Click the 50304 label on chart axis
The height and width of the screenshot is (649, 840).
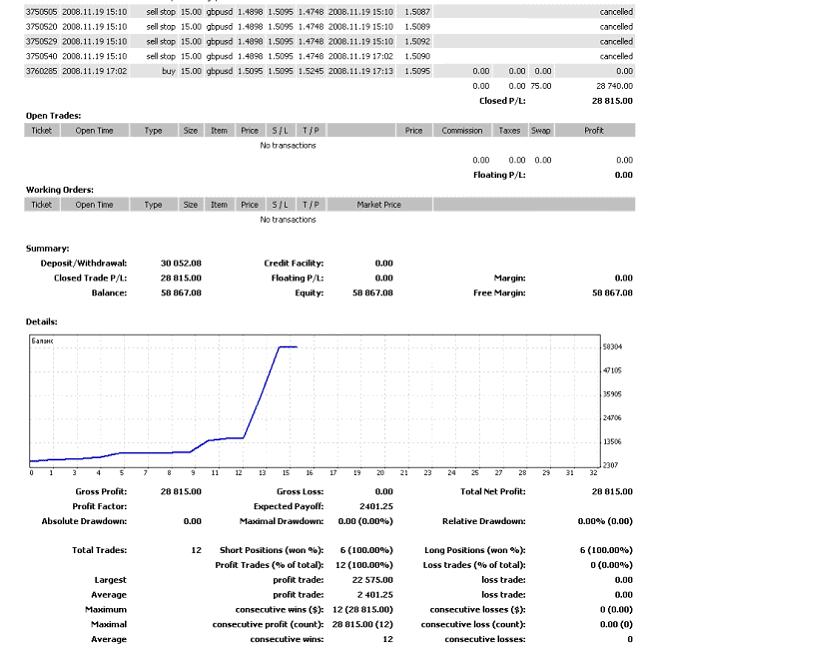(613, 347)
